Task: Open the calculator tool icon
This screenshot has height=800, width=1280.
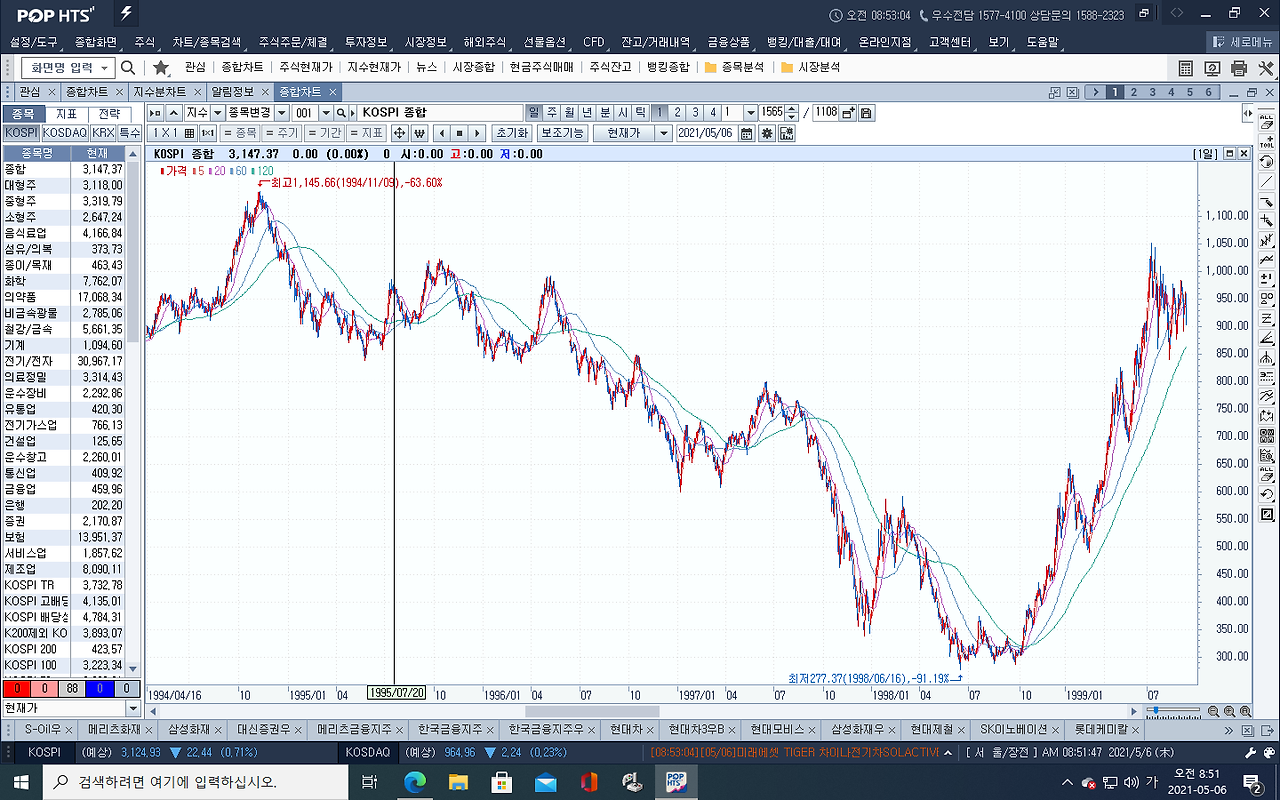Action: [1186, 68]
